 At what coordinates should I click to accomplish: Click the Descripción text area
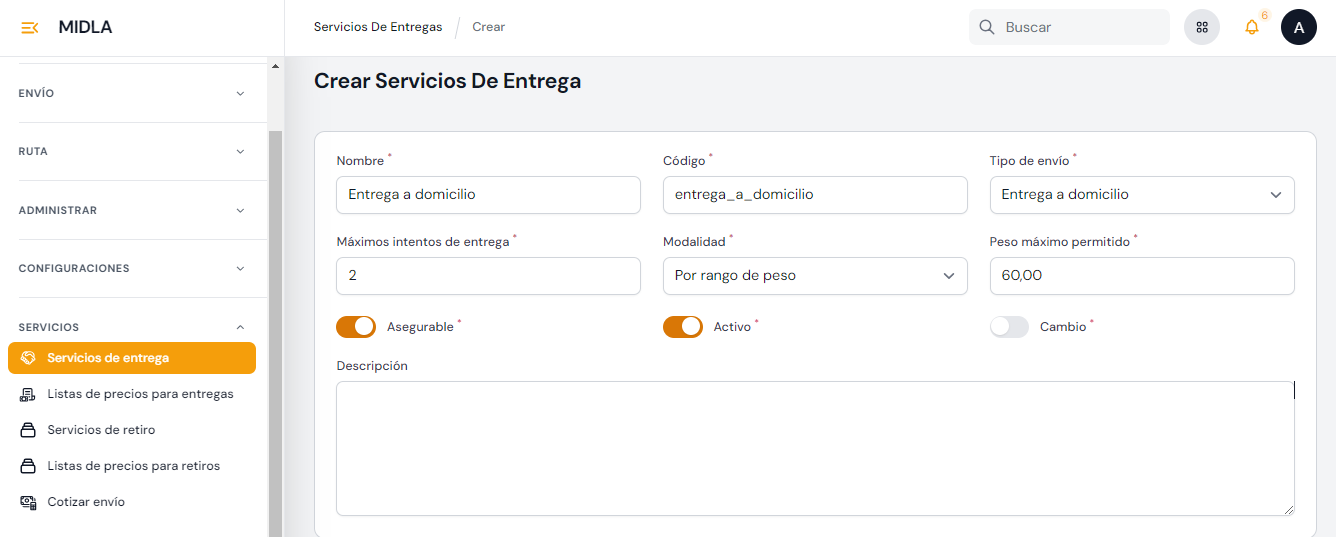click(x=815, y=448)
